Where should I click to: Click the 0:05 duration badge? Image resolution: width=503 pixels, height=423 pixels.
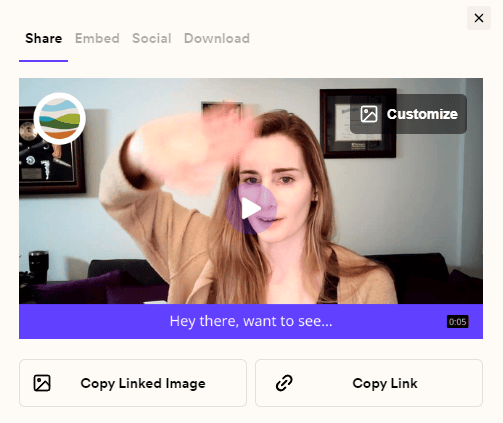click(x=457, y=322)
